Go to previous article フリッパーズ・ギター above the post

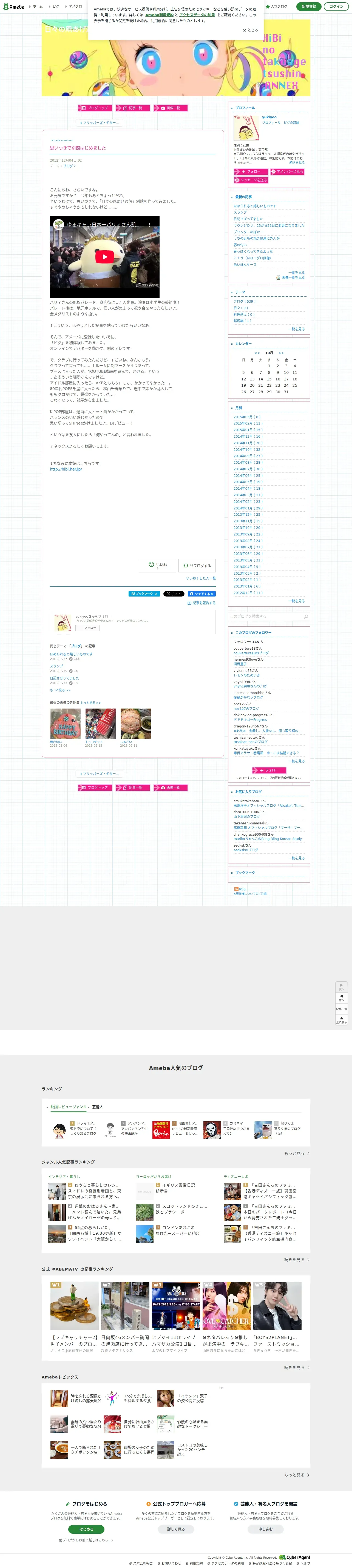point(100,122)
